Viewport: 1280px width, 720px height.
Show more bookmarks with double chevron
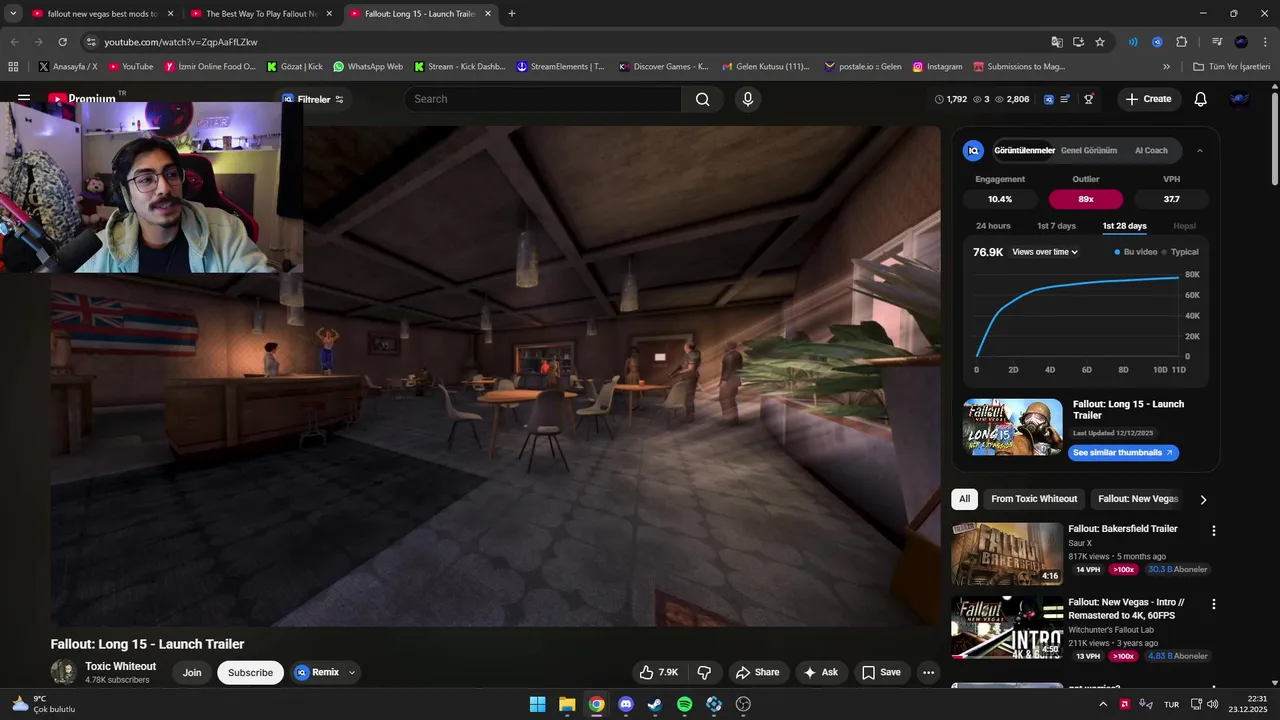click(1166, 67)
